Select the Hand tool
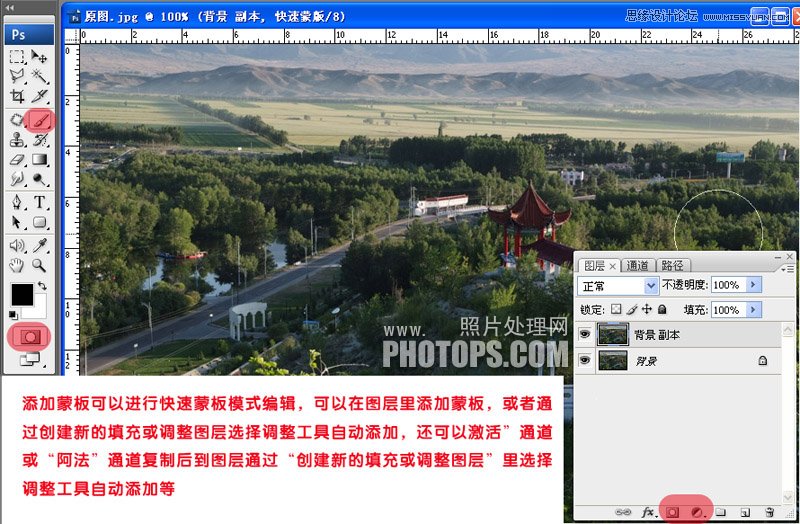Viewport: 800px width, 524px height. pos(17,265)
